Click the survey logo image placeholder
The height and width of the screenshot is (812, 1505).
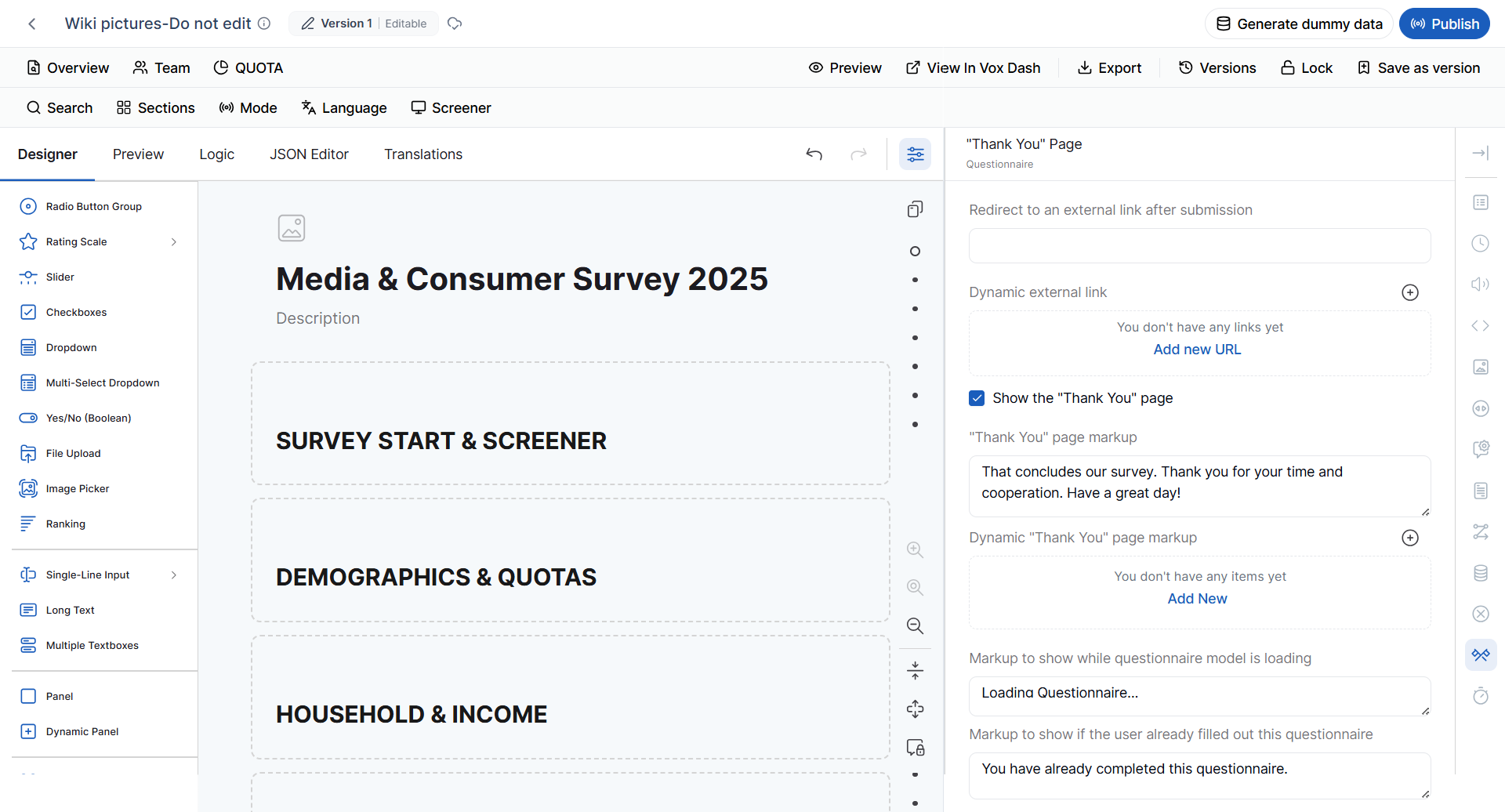(292, 228)
